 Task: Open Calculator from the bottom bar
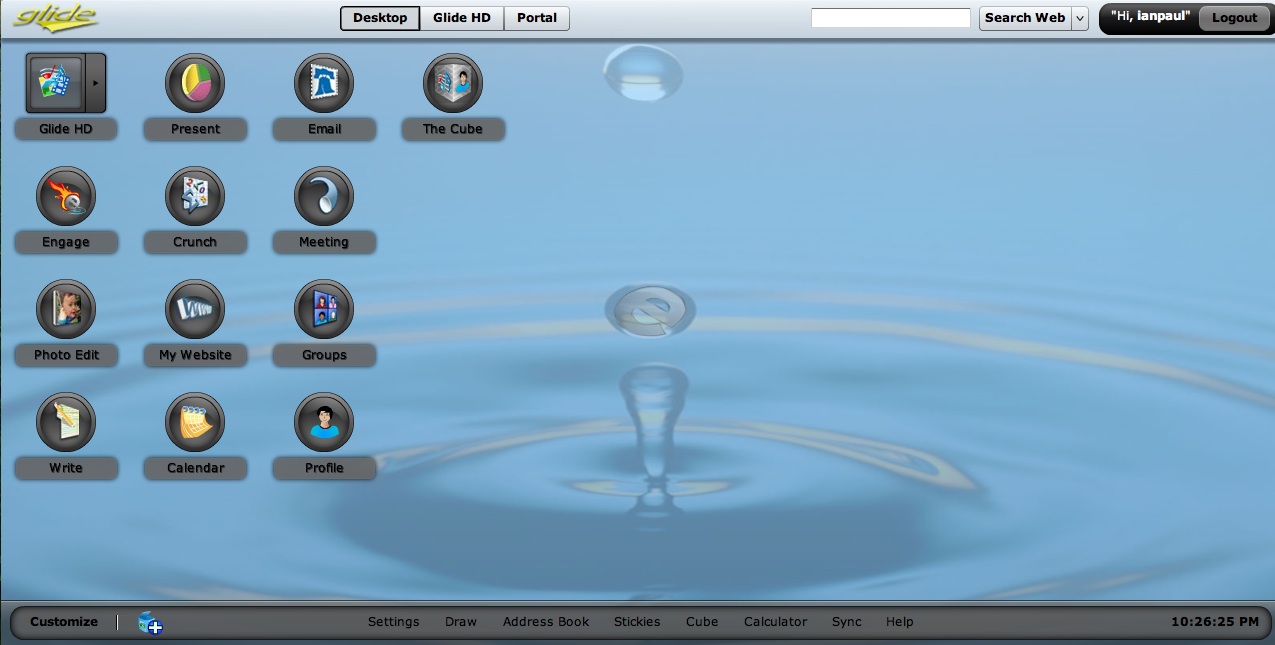tap(775, 622)
